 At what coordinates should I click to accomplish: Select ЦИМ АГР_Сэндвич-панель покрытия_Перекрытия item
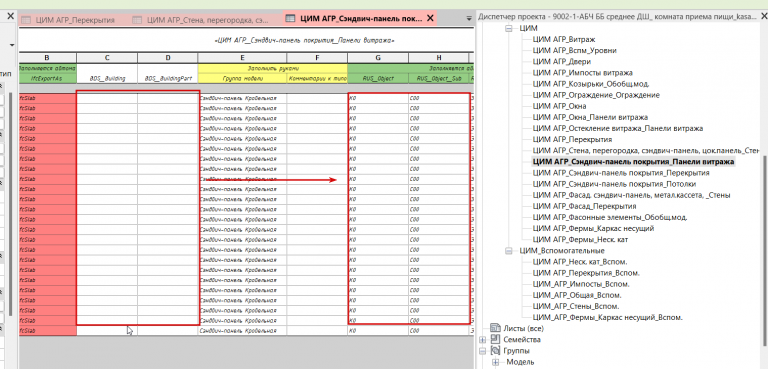(x=621, y=172)
